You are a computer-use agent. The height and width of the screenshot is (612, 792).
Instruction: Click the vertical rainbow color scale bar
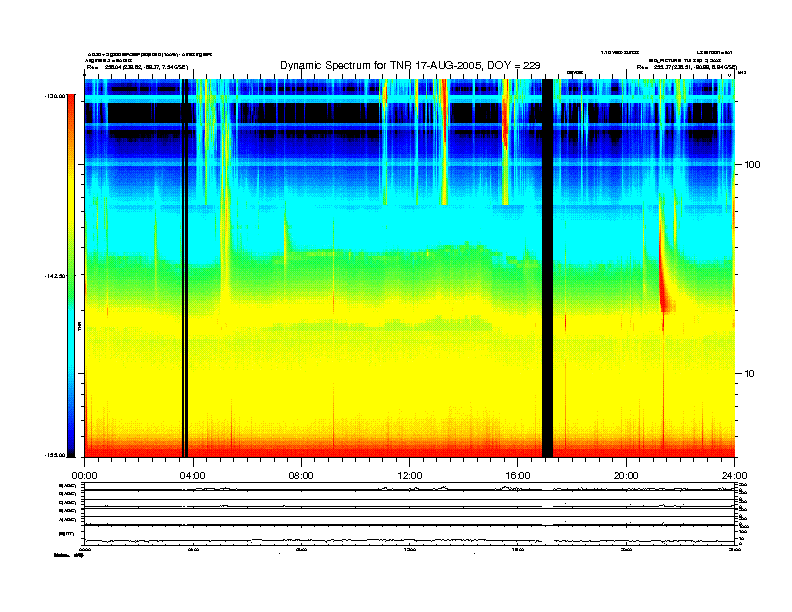[71, 276]
